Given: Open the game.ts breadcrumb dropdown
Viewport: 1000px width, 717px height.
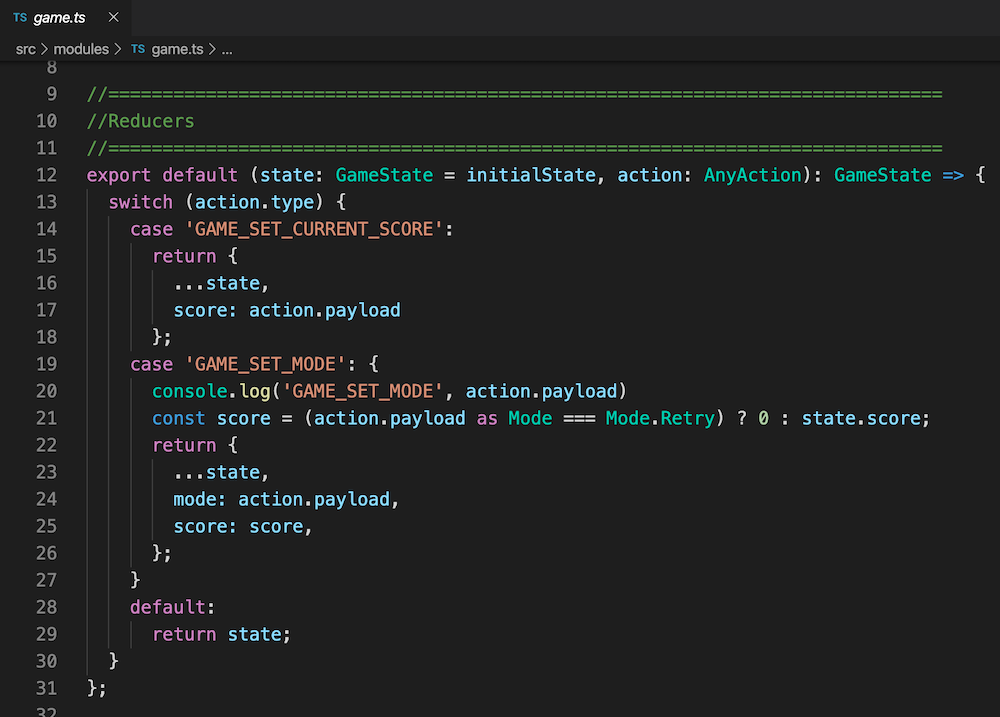Looking at the screenshot, I should [x=177, y=48].
